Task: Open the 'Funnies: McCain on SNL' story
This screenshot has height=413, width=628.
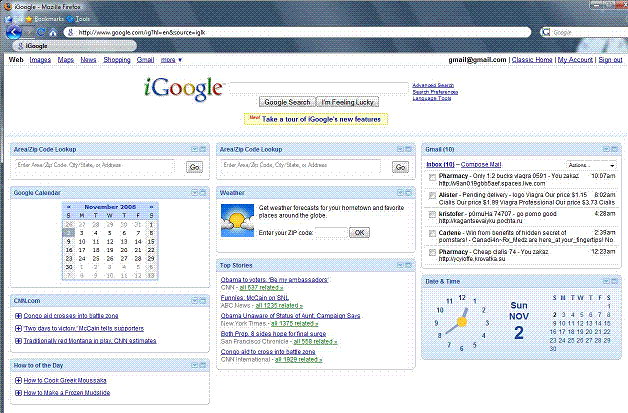Action: [x=255, y=298]
